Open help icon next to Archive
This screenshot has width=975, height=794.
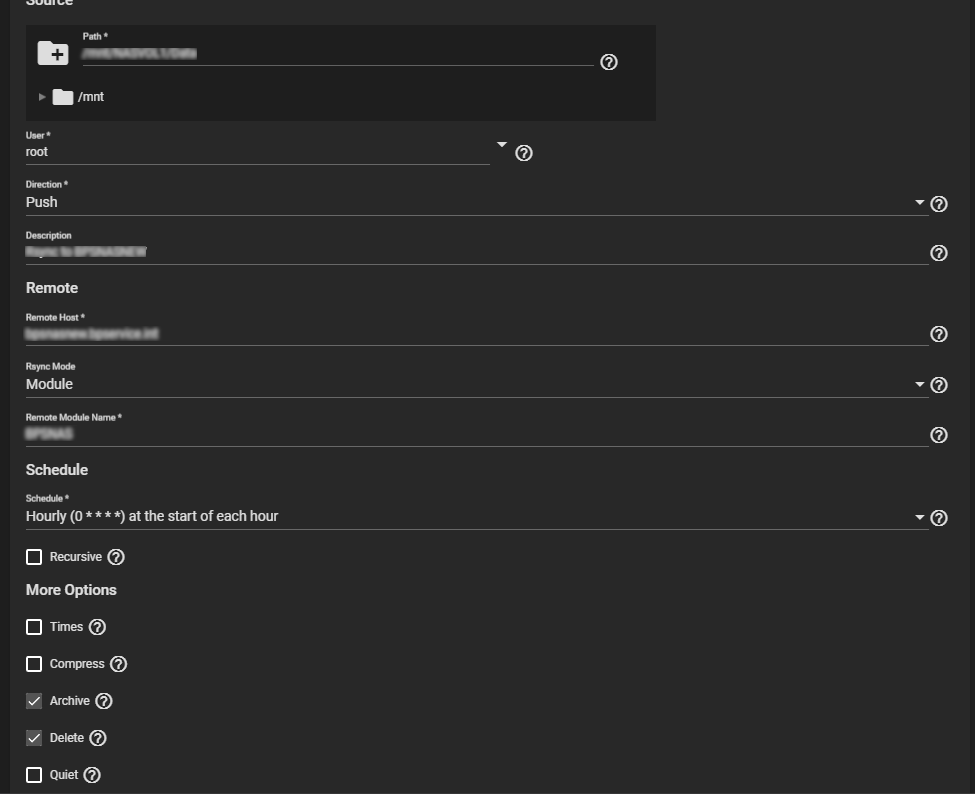[x=104, y=701]
